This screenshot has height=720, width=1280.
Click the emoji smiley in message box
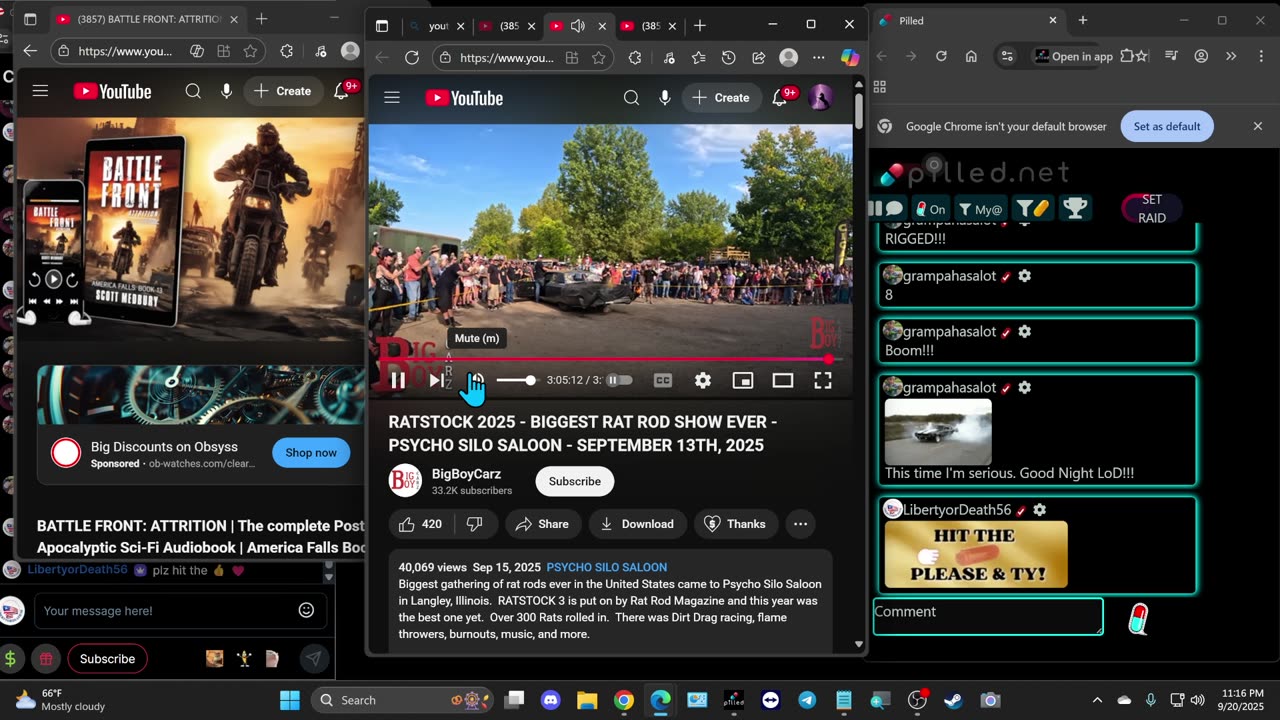pos(307,610)
